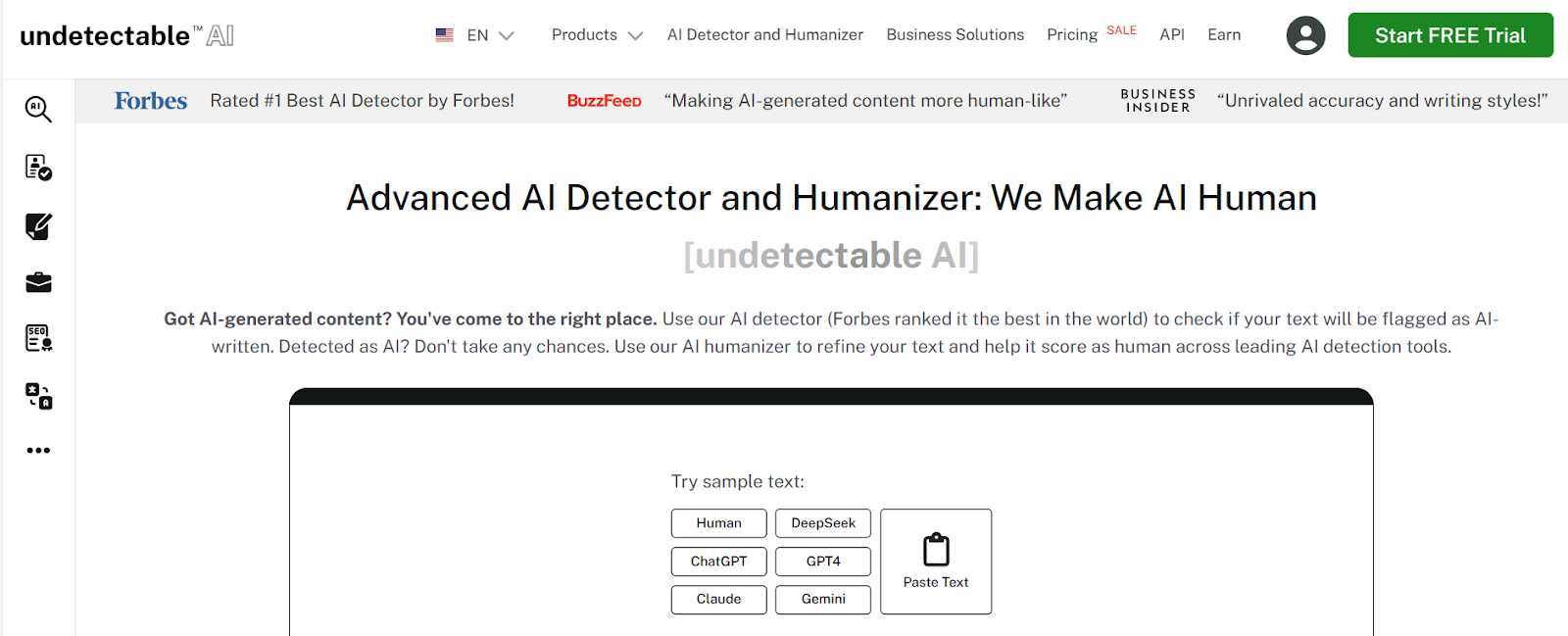
Task: Click the Business Insider logo
Action: pos(1157,101)
